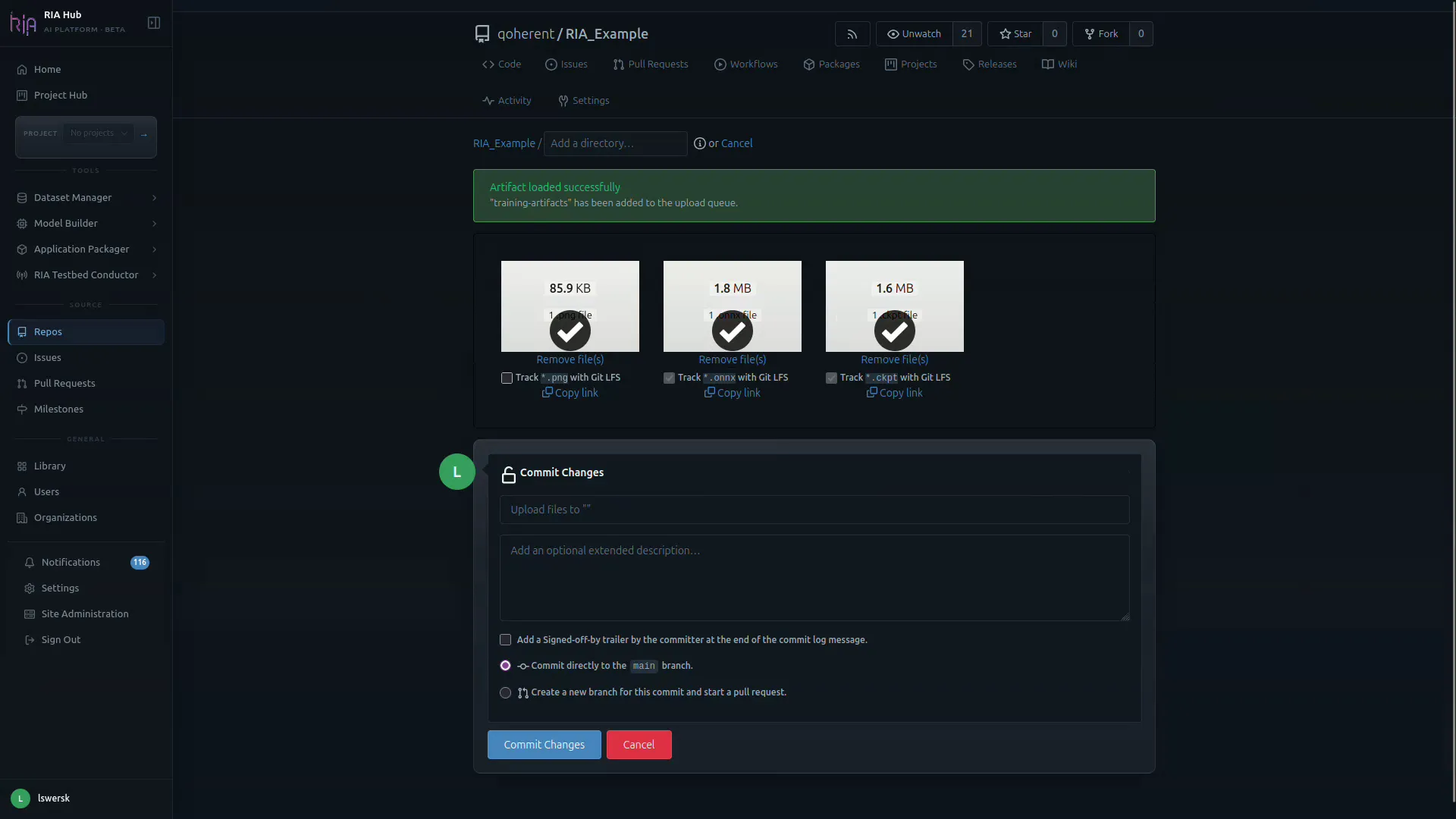The width and height of the screenshot is (1456, 819).
Task: Expand the RIA Testbed Conductor chevron
Action: [x=155, y=275]
